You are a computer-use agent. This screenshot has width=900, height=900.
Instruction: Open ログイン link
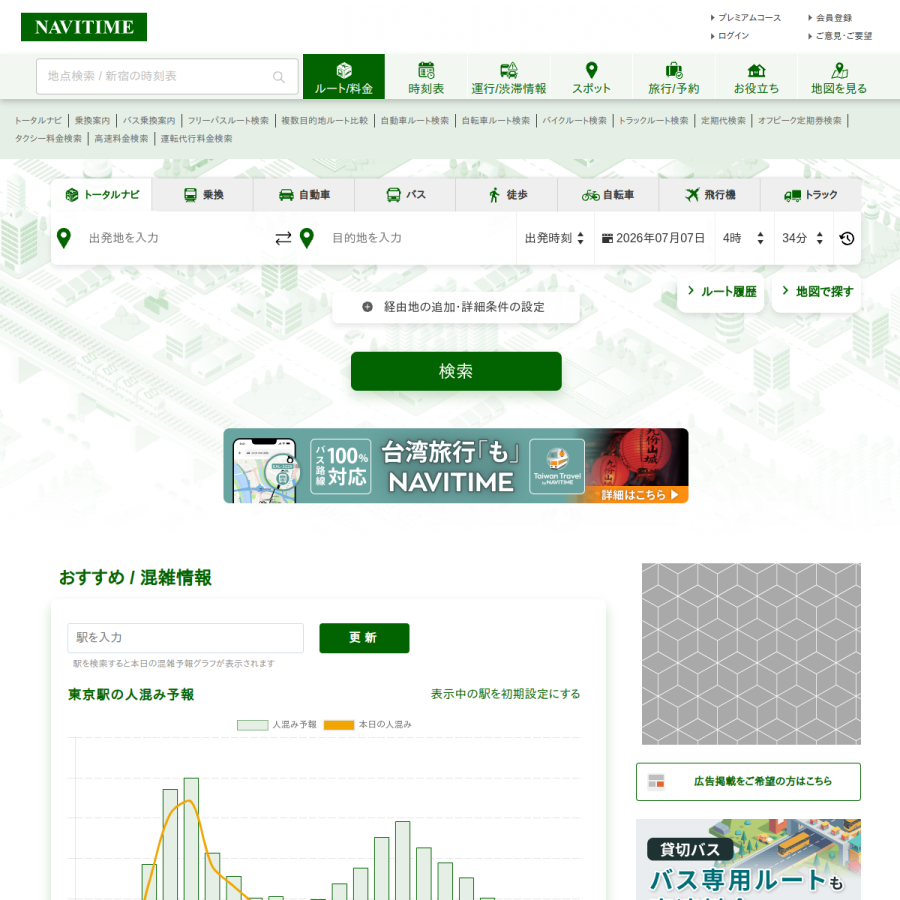[733, 36]
